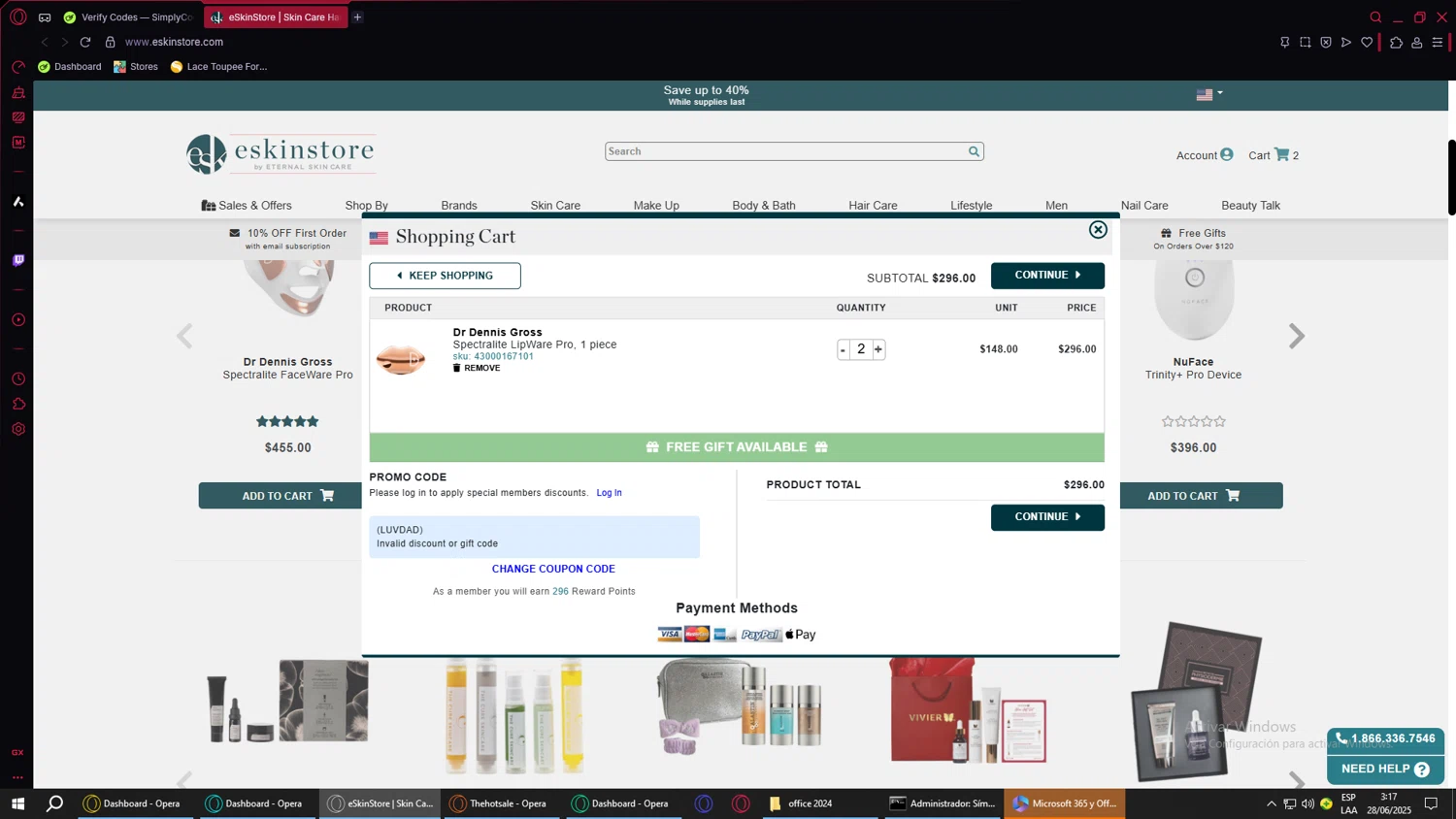Open the browser extensions toolbar icon
The image size is (1456, 819).
[1396, 43]
